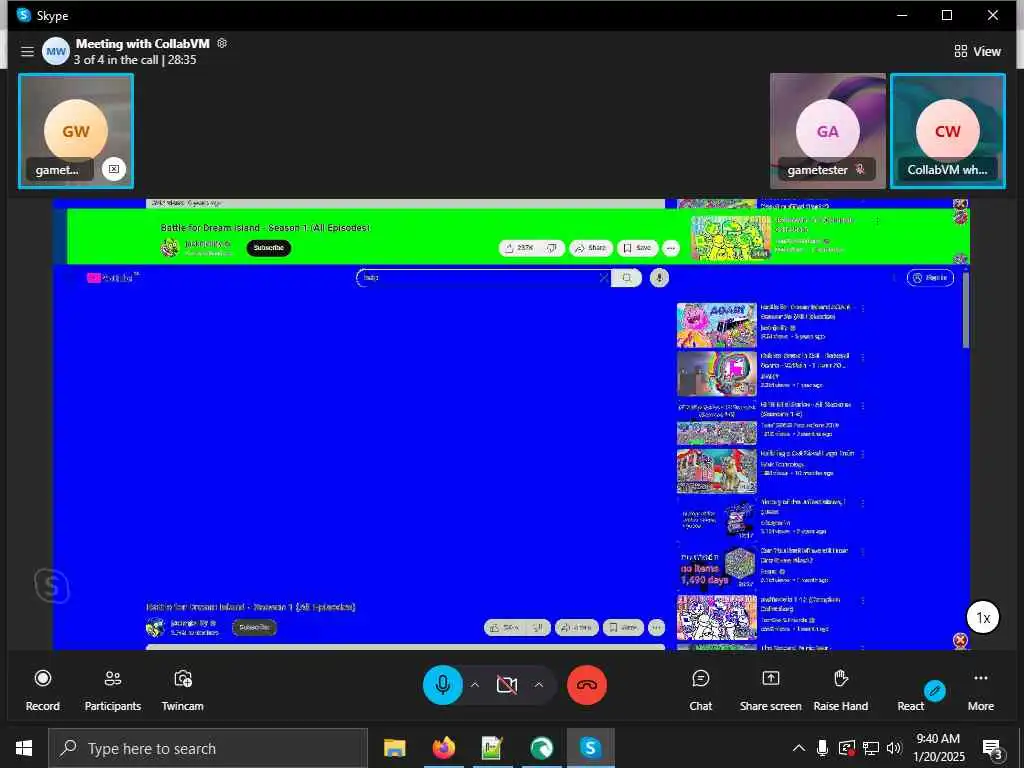Screen dimensions: 1024x768
Task: Show hidden system tray icons
Action: point(798,748)
